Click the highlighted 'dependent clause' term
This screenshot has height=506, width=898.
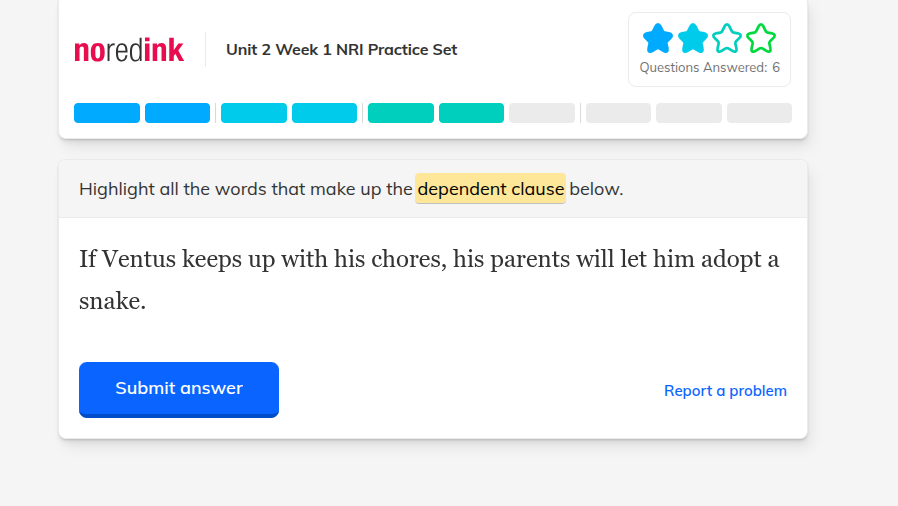pyautogui.click(x=490, y=189)
